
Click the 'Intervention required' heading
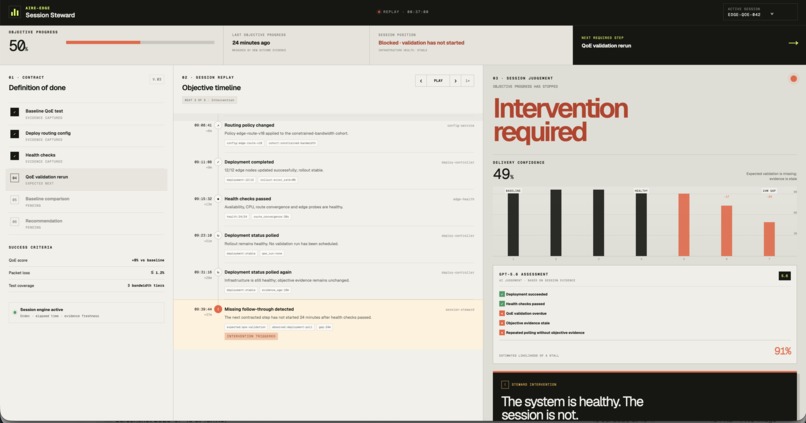click(x=560, y=120)
